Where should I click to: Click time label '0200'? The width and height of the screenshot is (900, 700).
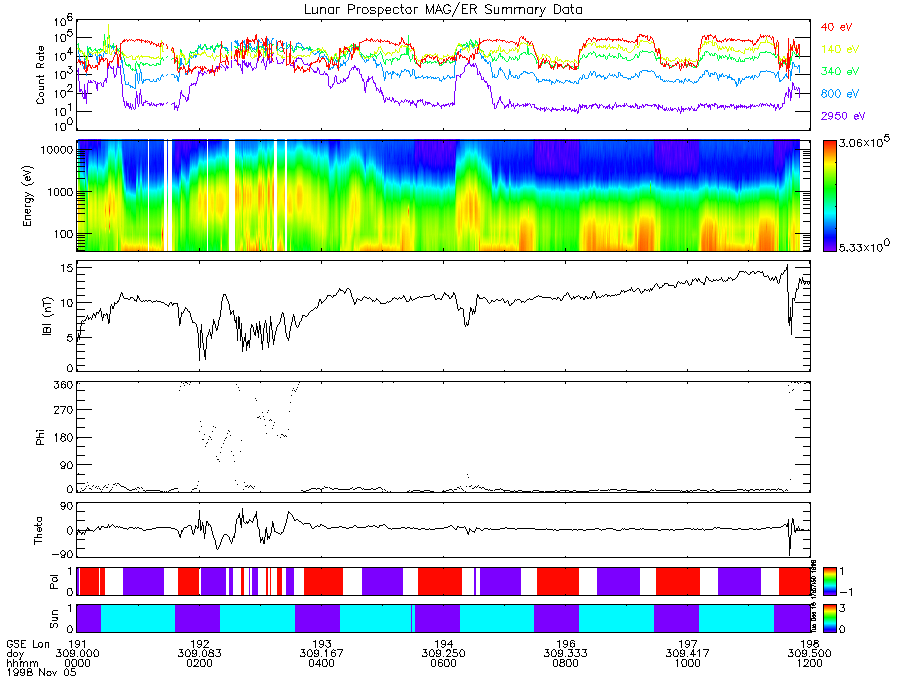point(199,663)
